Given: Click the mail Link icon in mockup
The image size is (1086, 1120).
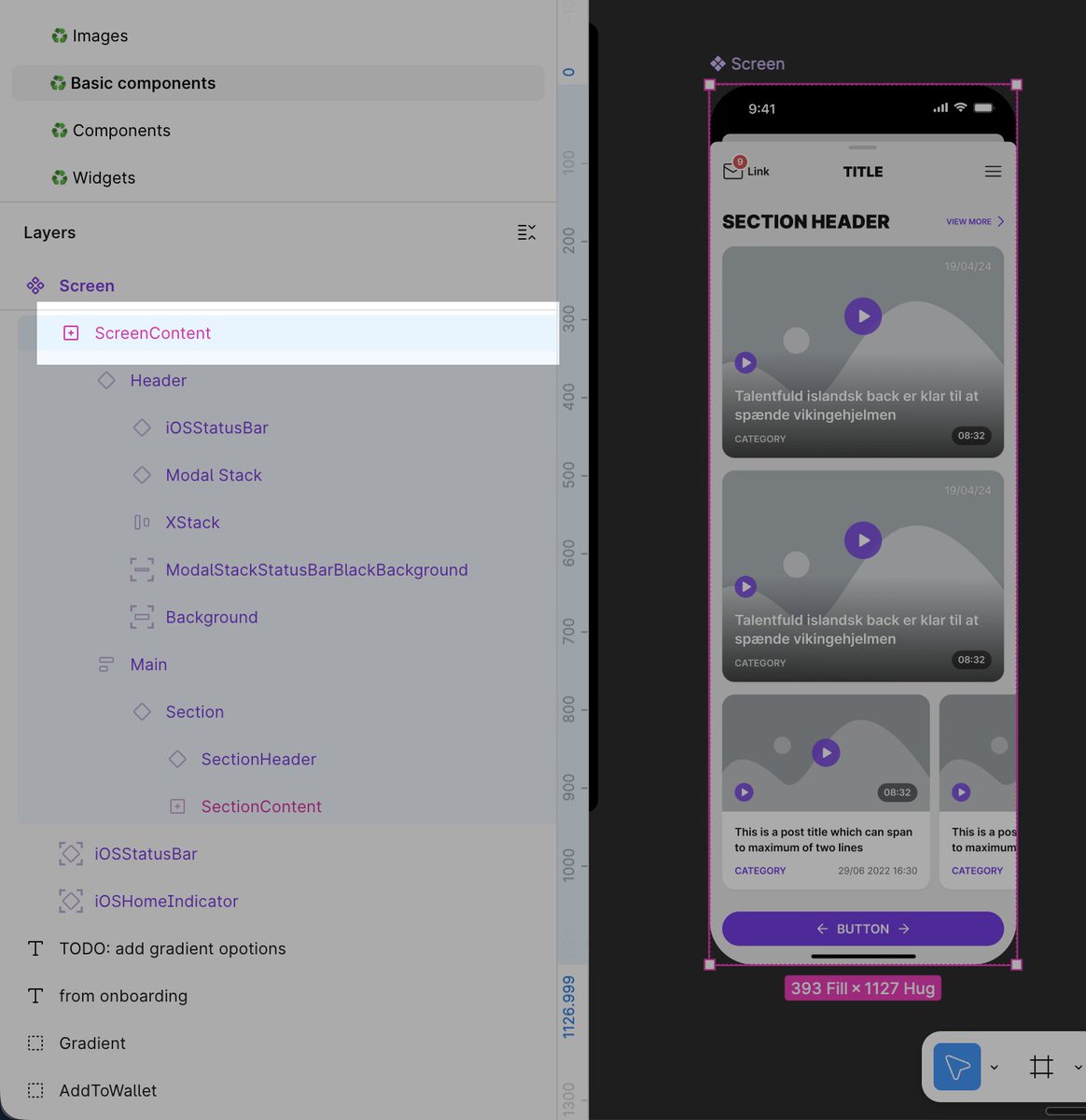Looking at the screenshot, I should click(x=733, y=170).
